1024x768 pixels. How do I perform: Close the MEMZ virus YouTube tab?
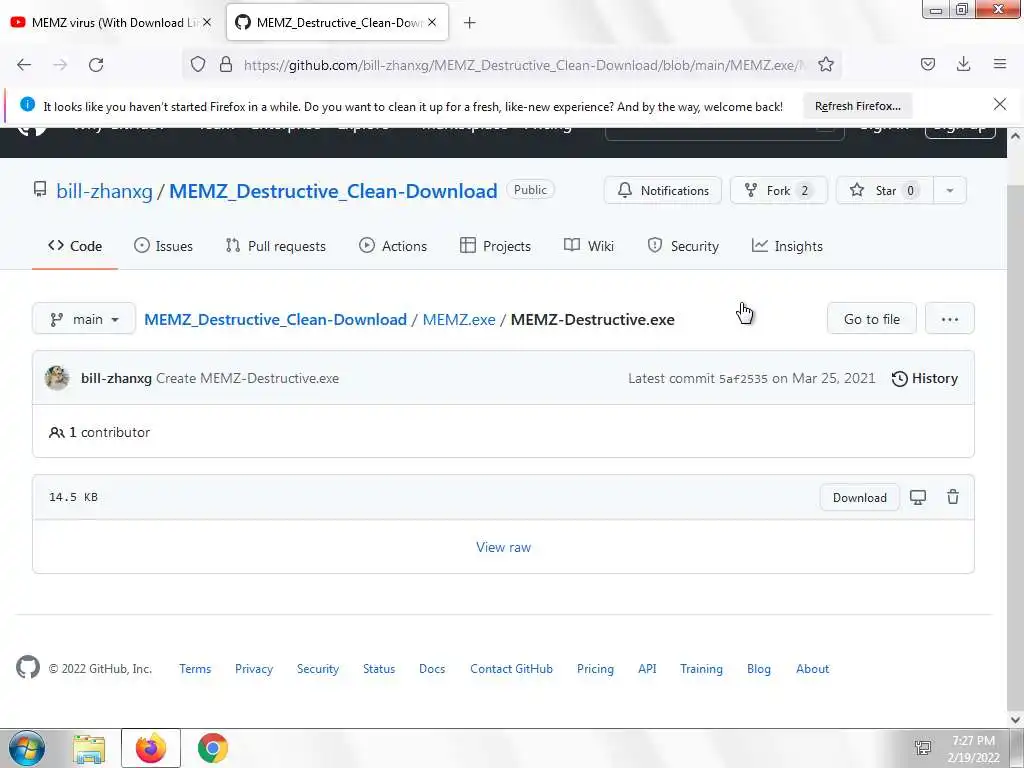coord(207,22)
